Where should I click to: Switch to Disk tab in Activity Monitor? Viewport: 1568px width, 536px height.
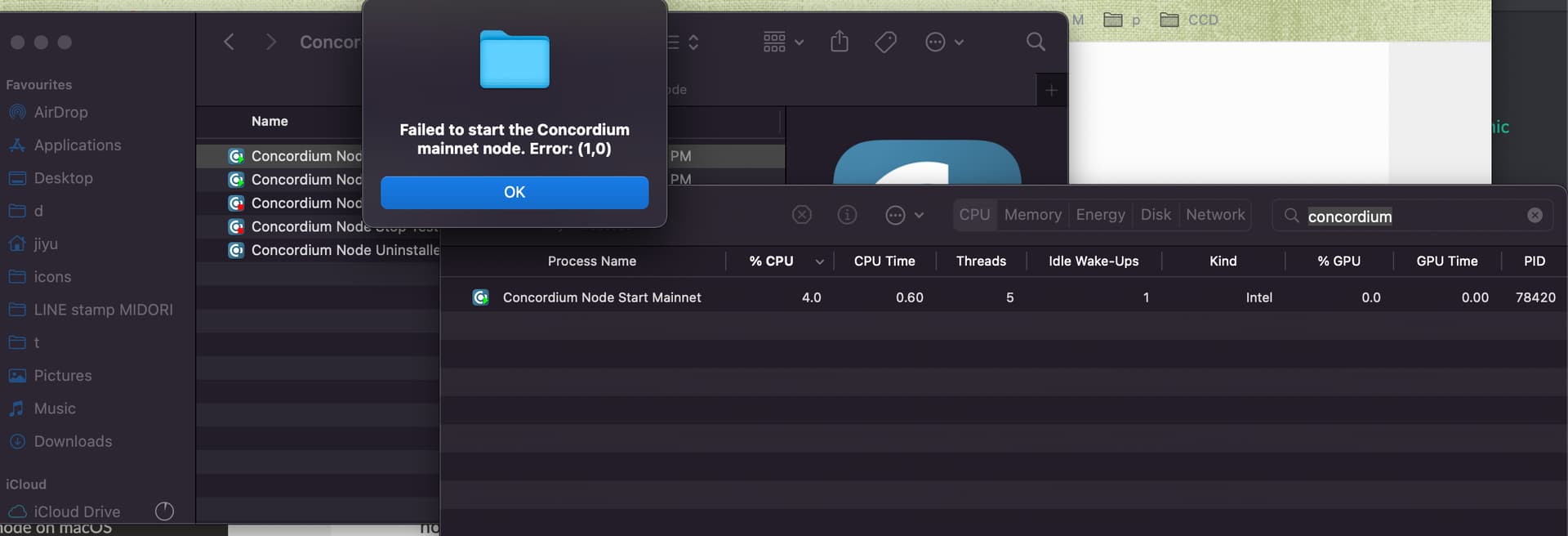coord(1156,215)
